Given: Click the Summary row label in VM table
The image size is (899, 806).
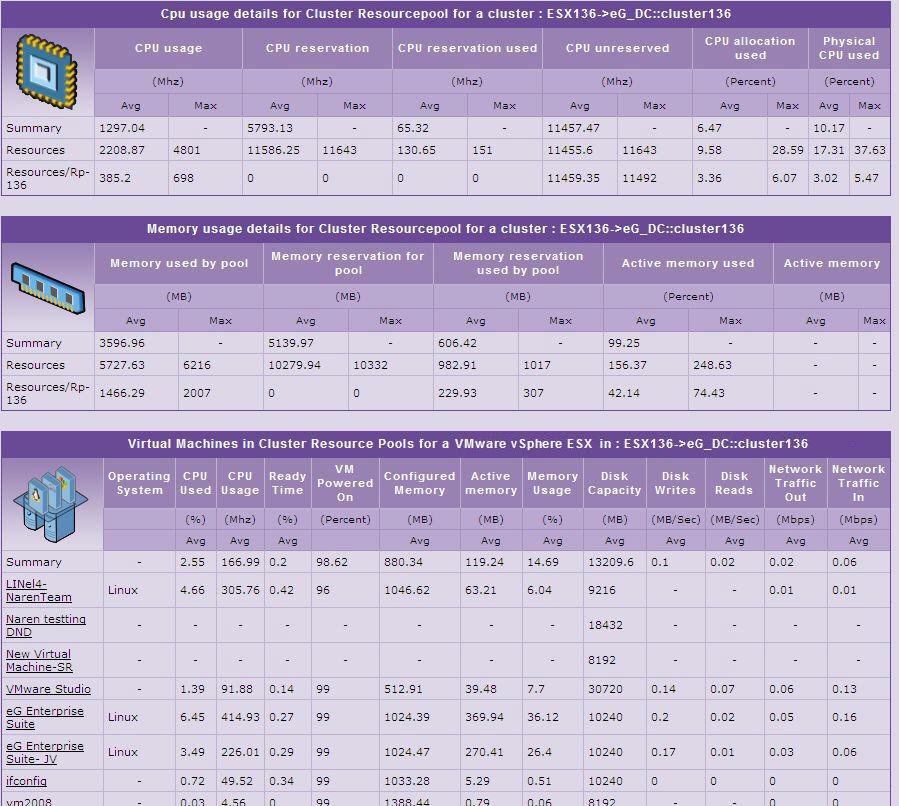Looking at the screenshot, I should point(34,562).
